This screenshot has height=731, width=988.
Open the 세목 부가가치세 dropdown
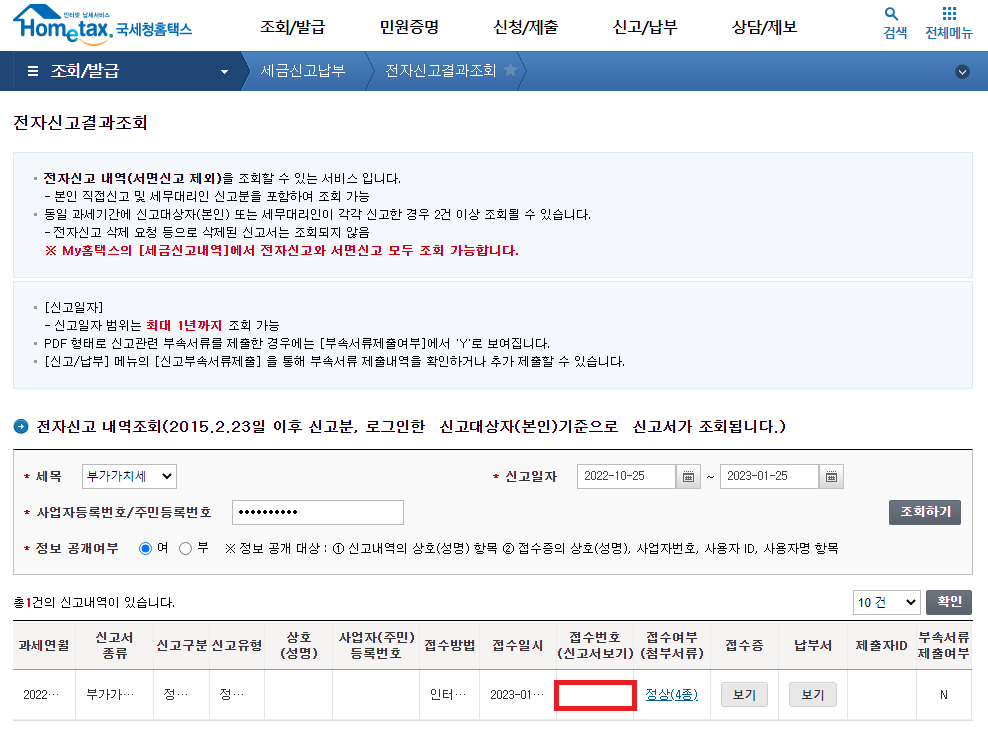(x=129, y=476)
